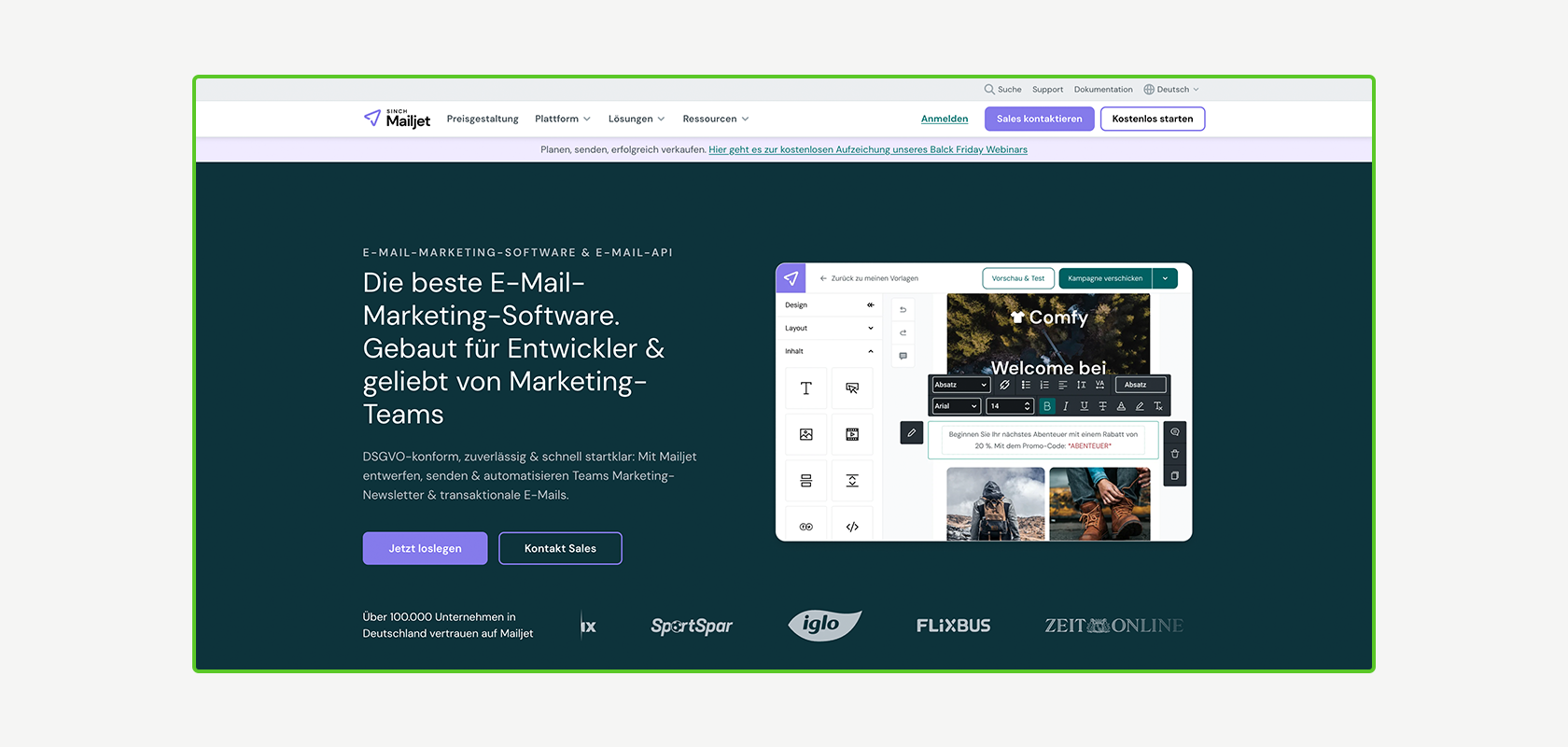Click the text alignment icon

coord(1063,385)
